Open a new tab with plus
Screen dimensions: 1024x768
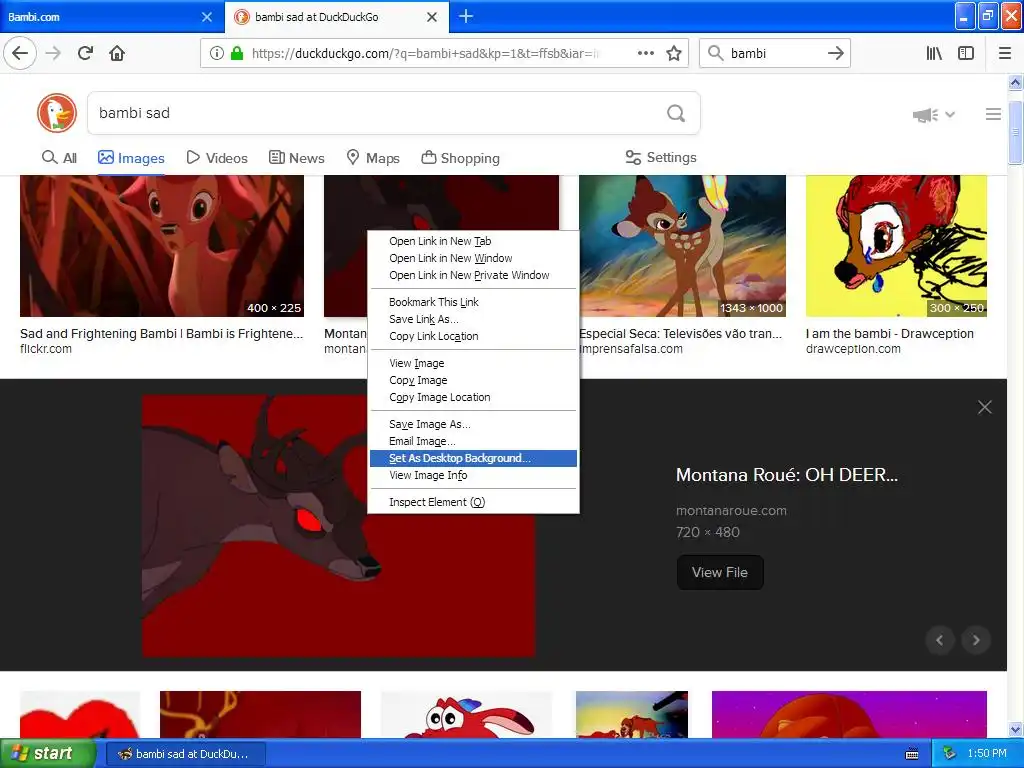[466, 16]
